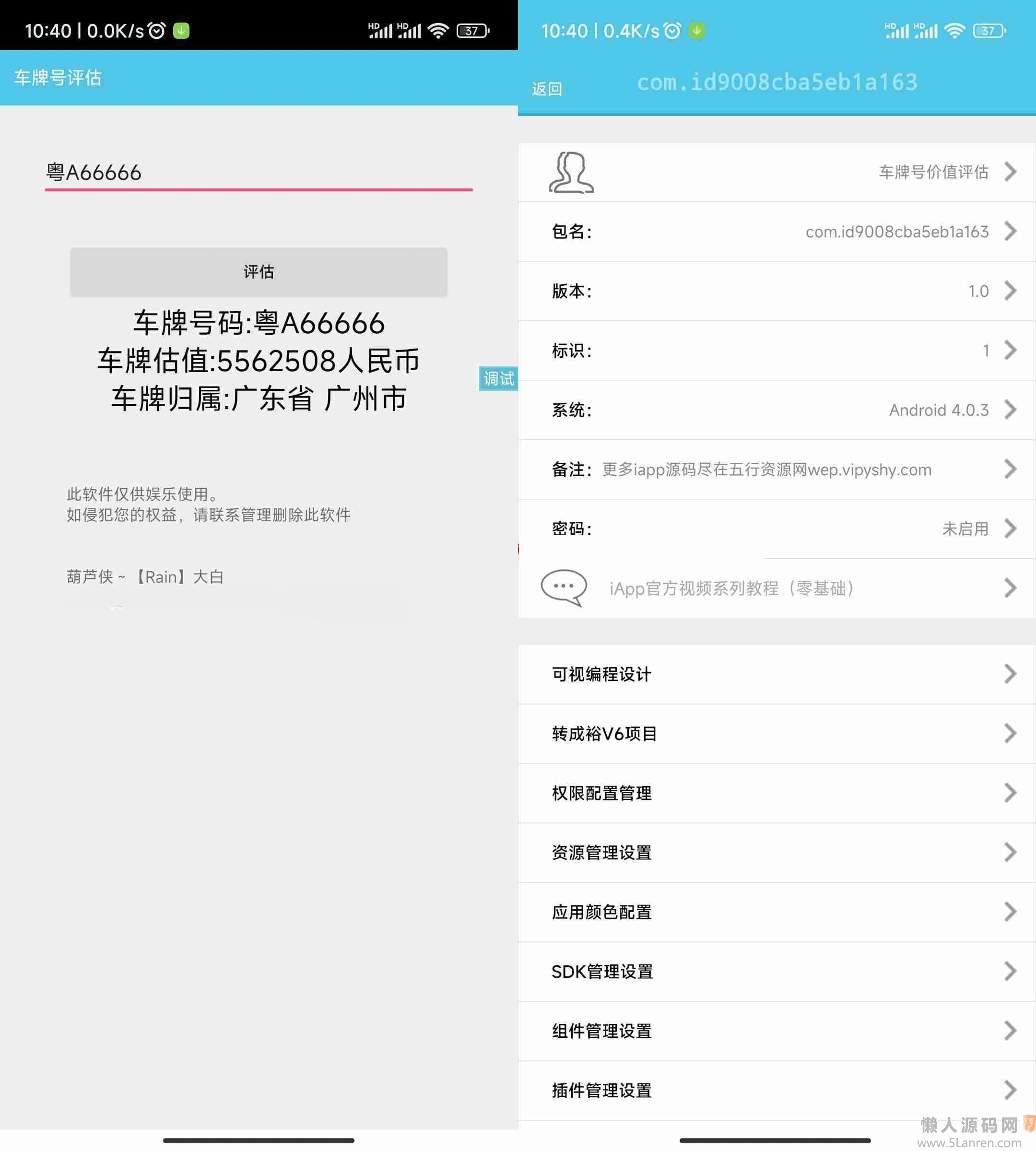Click the 调试 debug floating tag

click(498, 378)
